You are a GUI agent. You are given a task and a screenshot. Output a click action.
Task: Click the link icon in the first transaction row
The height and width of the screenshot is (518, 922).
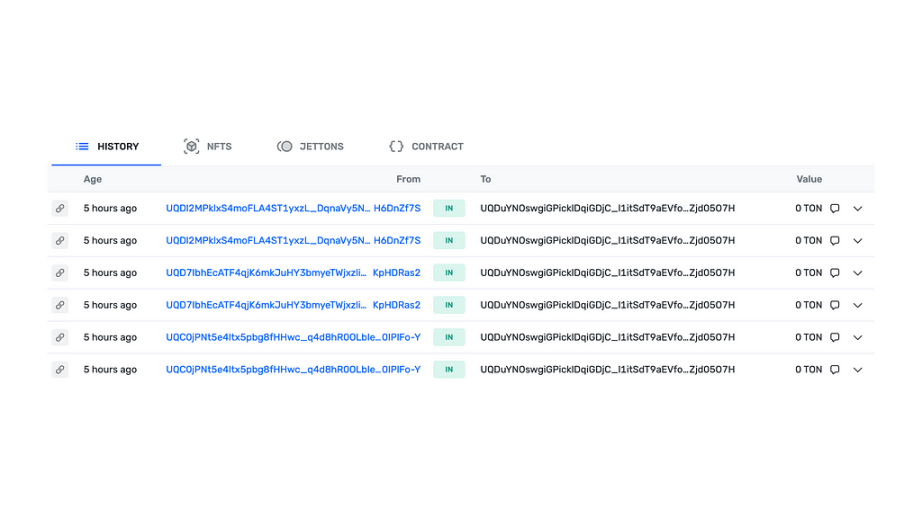pos(60,208)
